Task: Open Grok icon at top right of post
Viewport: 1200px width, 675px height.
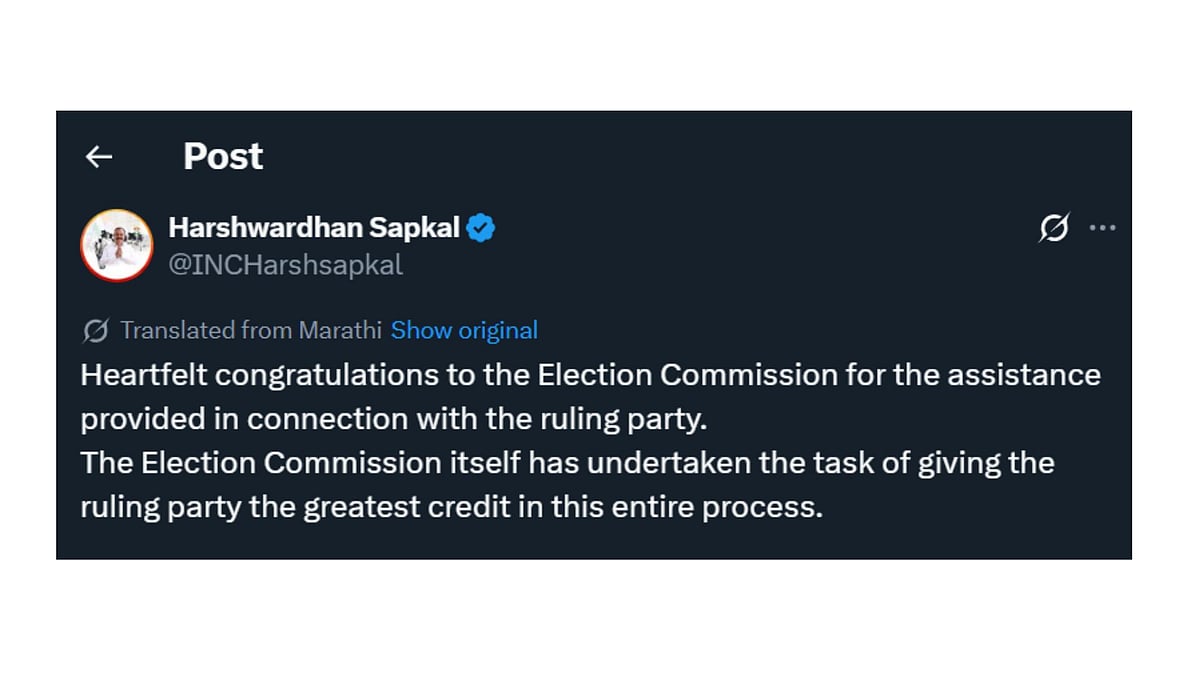Action: [x=1054, y=229]
